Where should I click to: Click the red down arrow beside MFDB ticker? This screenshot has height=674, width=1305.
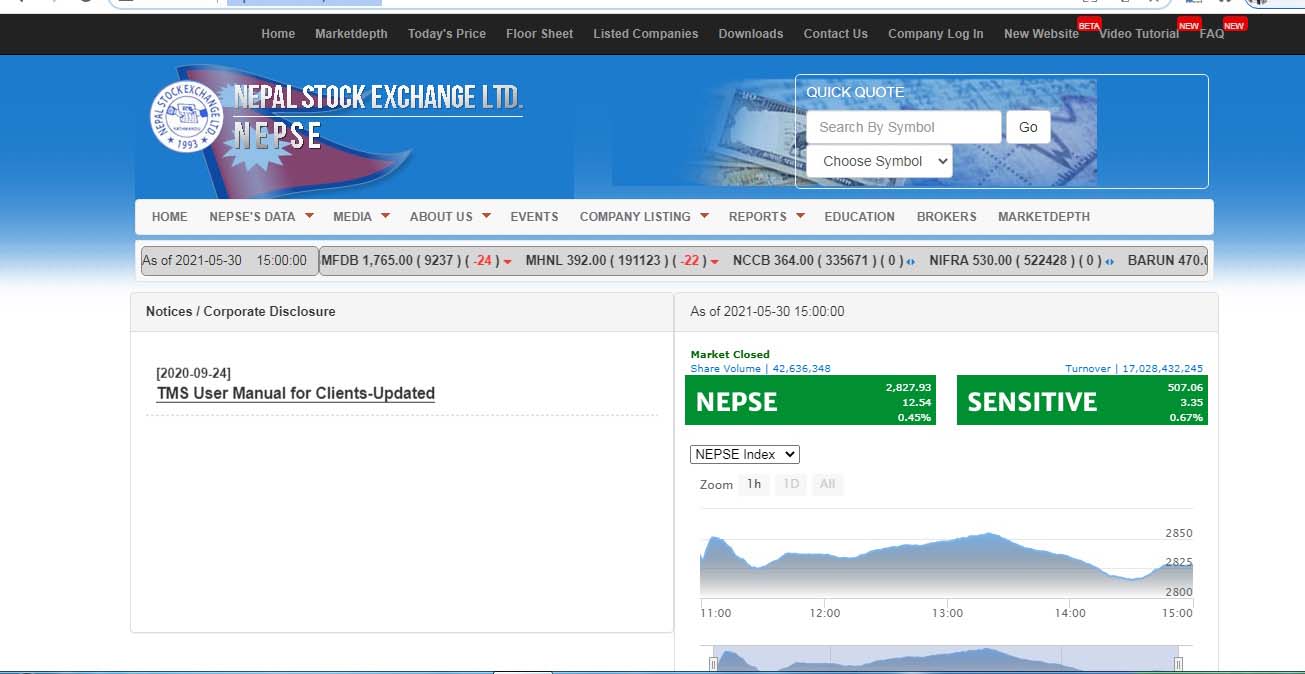coord(507,262)
